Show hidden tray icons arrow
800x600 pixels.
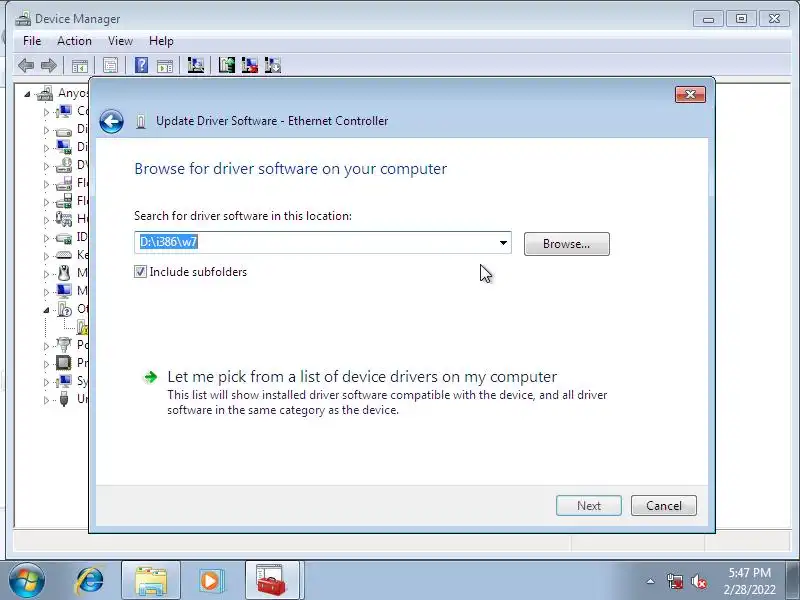point(651,581)
